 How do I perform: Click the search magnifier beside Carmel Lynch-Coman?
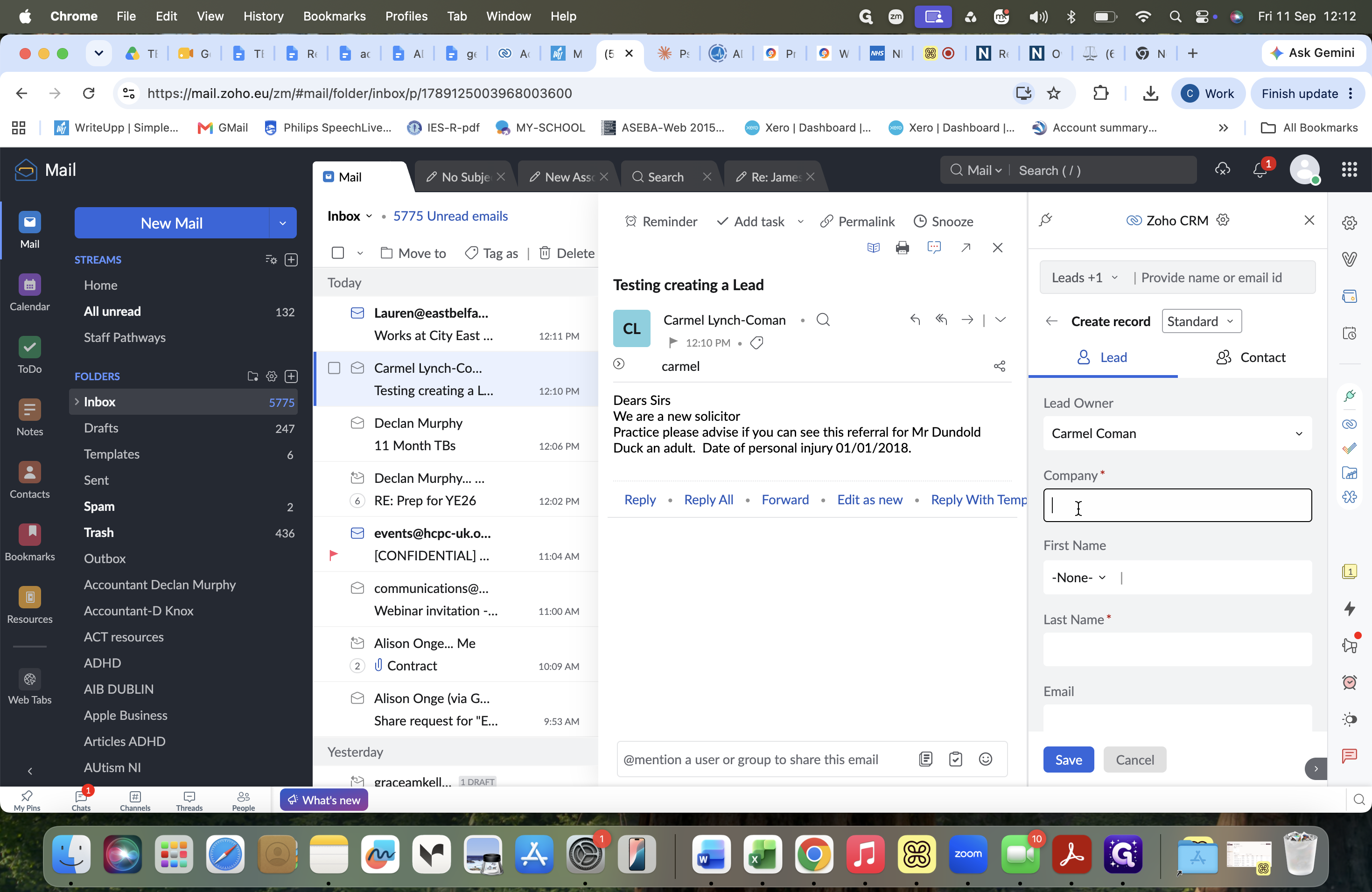click(823, 320)
